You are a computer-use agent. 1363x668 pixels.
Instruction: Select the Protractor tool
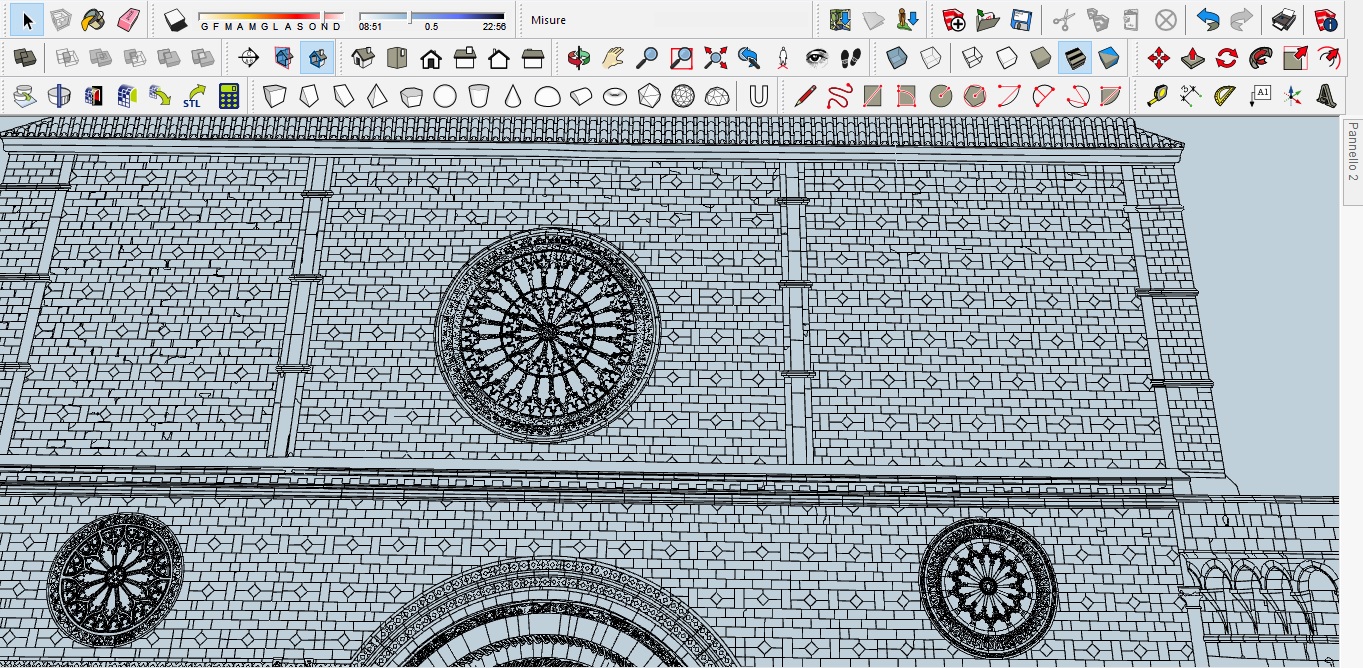pyautogui.click(x=1225, y=96)
